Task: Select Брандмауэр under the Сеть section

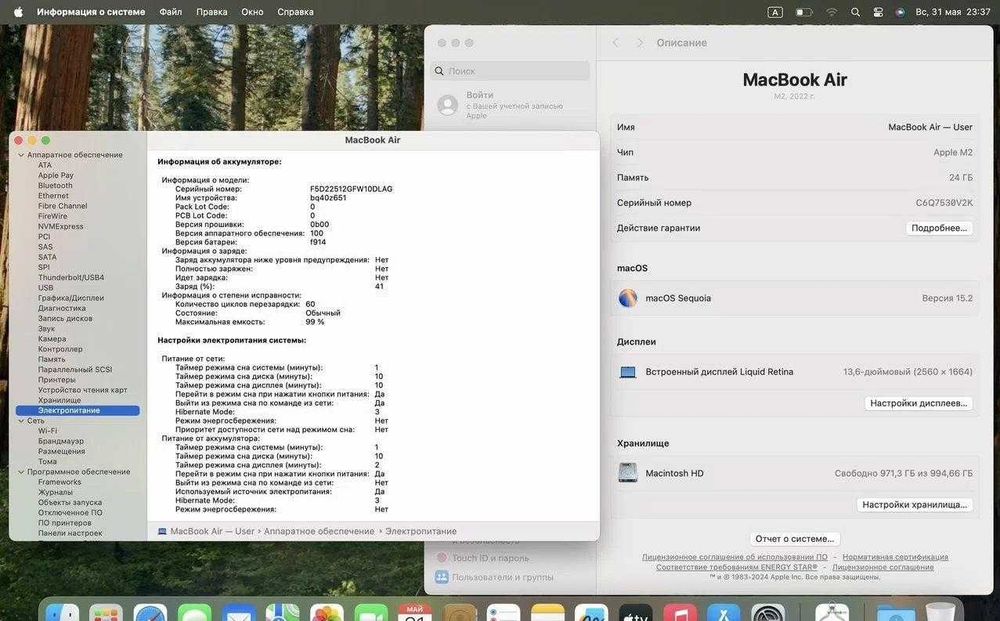Action: coord(61,441)
